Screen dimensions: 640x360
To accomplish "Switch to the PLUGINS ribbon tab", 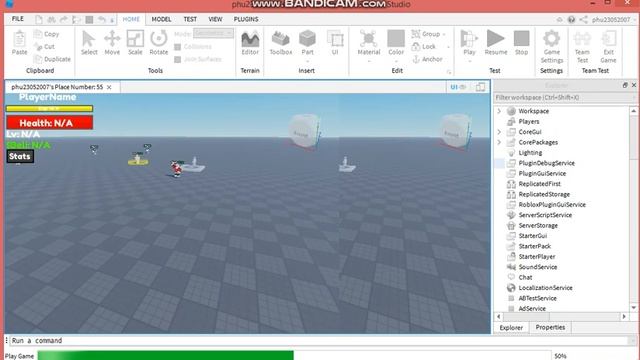I will point(246,19).
